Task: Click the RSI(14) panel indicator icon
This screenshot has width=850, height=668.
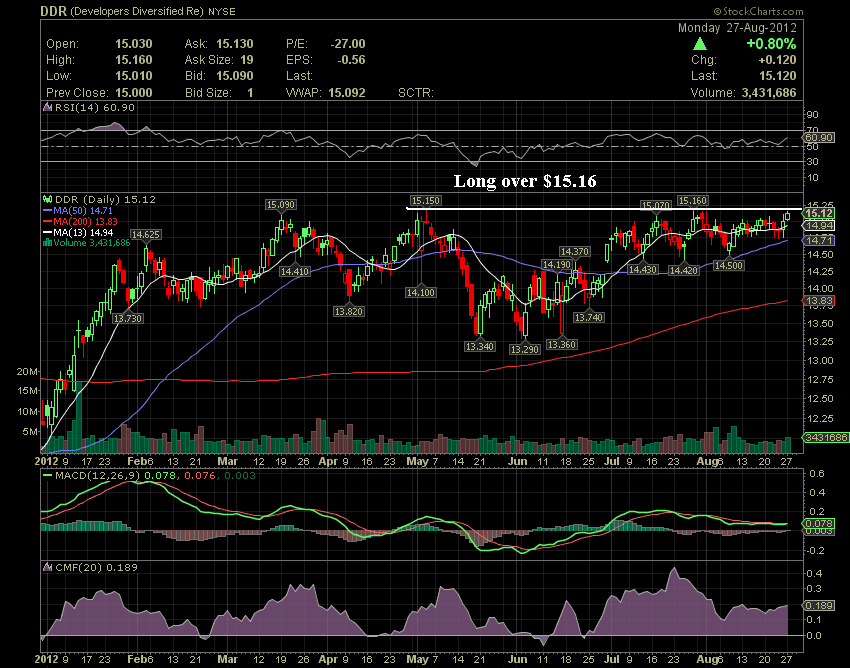Action: [x=48, y=107]
